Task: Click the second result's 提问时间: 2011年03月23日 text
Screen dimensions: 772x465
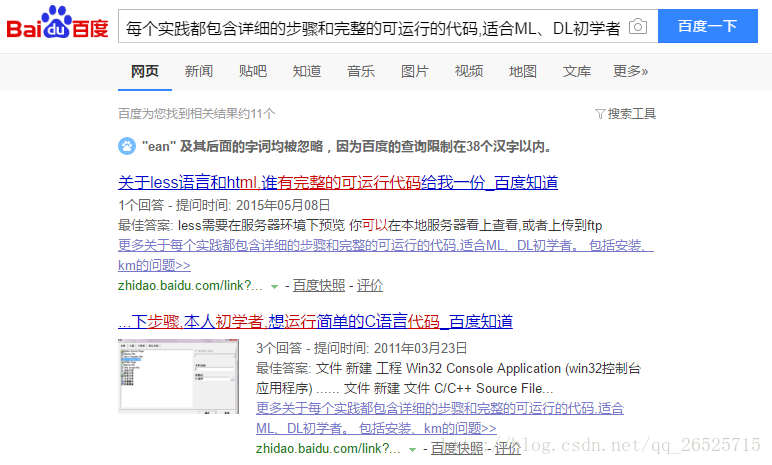Action: coord(390,348)
